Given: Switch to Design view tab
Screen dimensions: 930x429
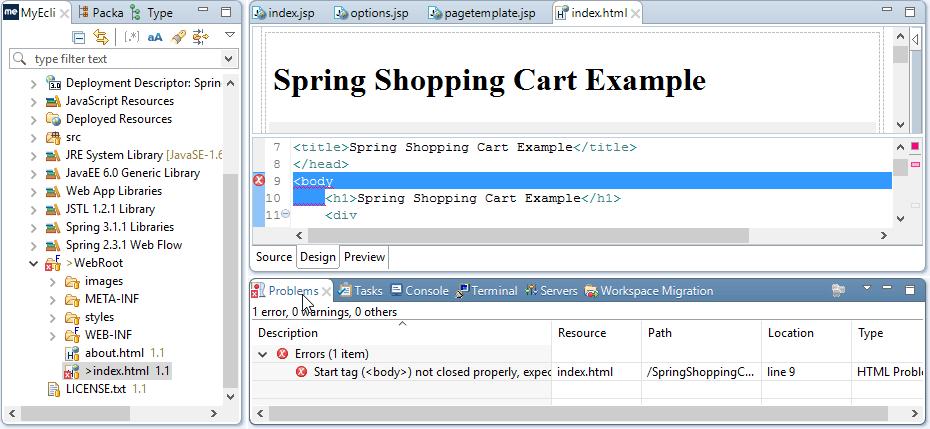Looking at the screenshot, I should point(318,257).
